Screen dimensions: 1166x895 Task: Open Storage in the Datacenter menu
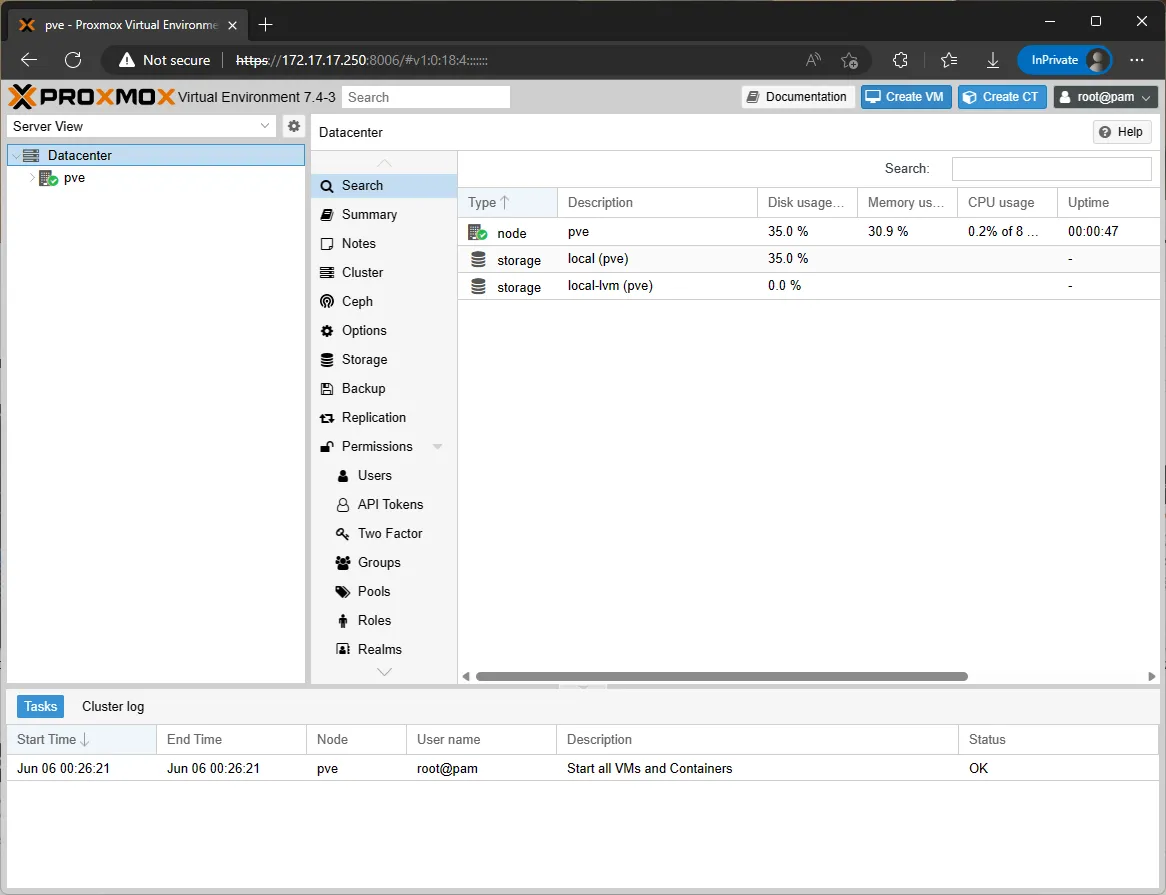tap(384, 360)
